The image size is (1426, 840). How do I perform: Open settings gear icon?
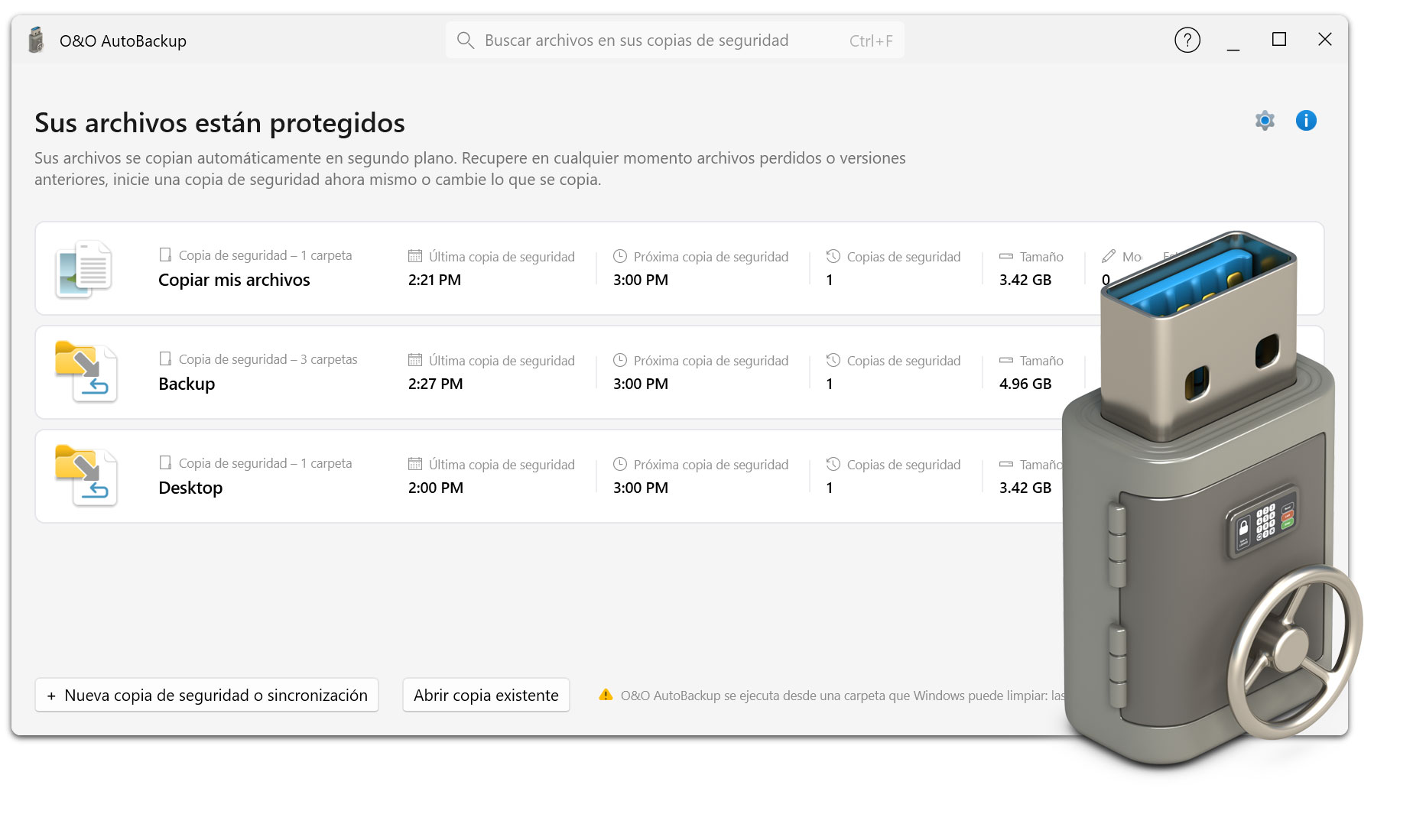click(x=1265, y=121)
